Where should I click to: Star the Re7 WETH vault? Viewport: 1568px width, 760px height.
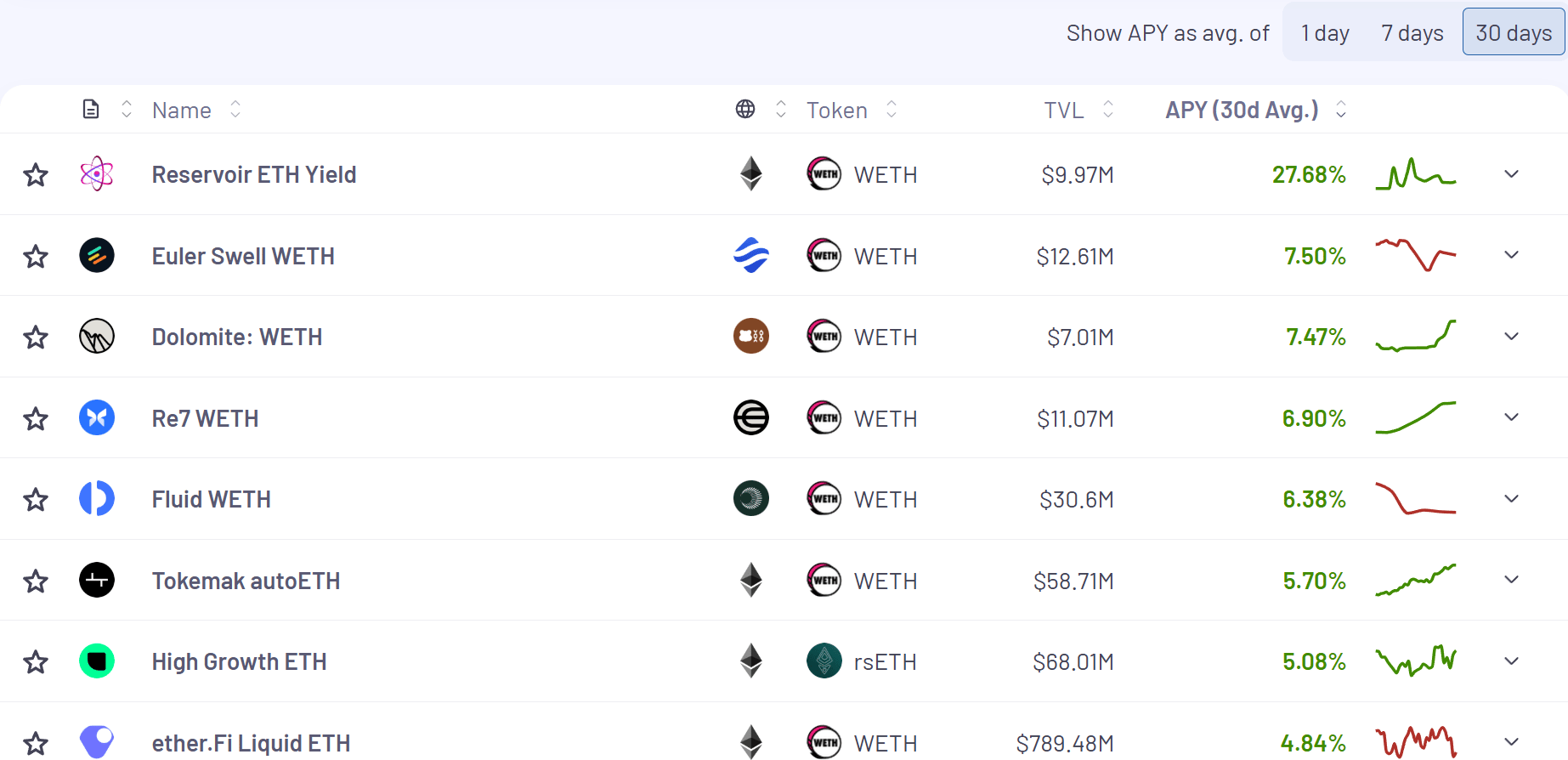(36, 419)
